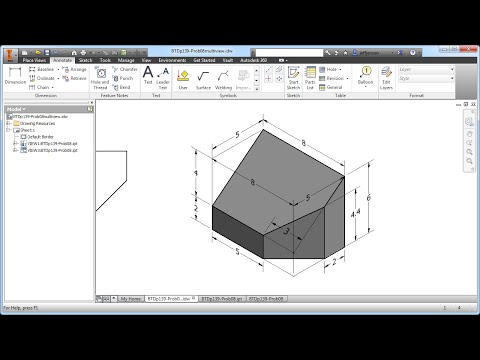Choose the Baseline dimension tool
The height and width of the screenshot is (360, 480).
41,69
